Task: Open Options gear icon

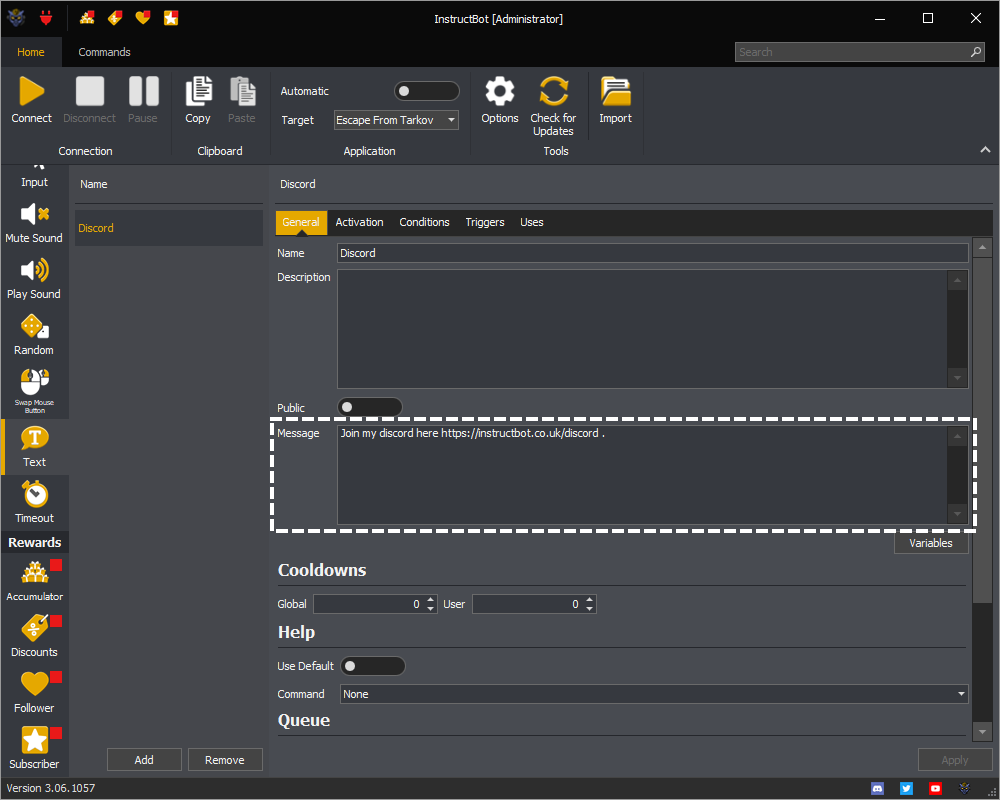Action: (499, 91)
